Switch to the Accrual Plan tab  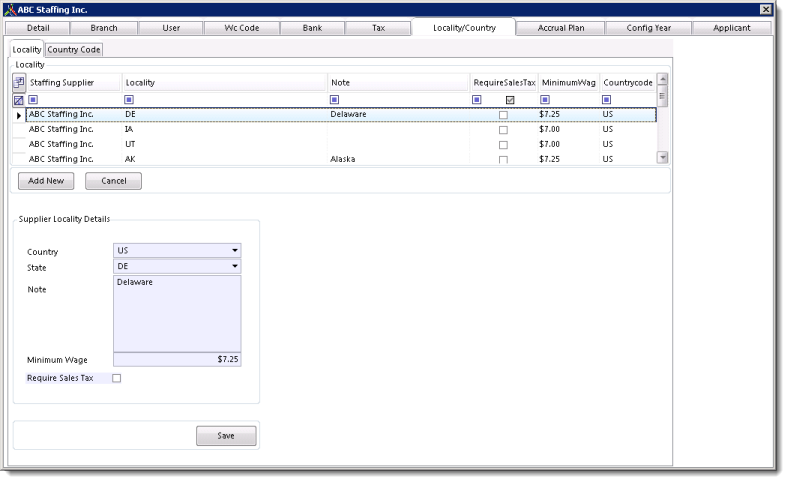pyautogui.click(x=560, y=28)
